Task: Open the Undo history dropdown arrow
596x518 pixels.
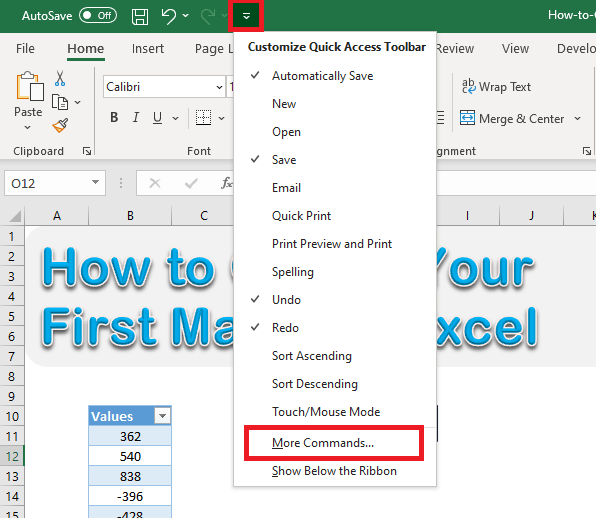Action: (185, 16)
